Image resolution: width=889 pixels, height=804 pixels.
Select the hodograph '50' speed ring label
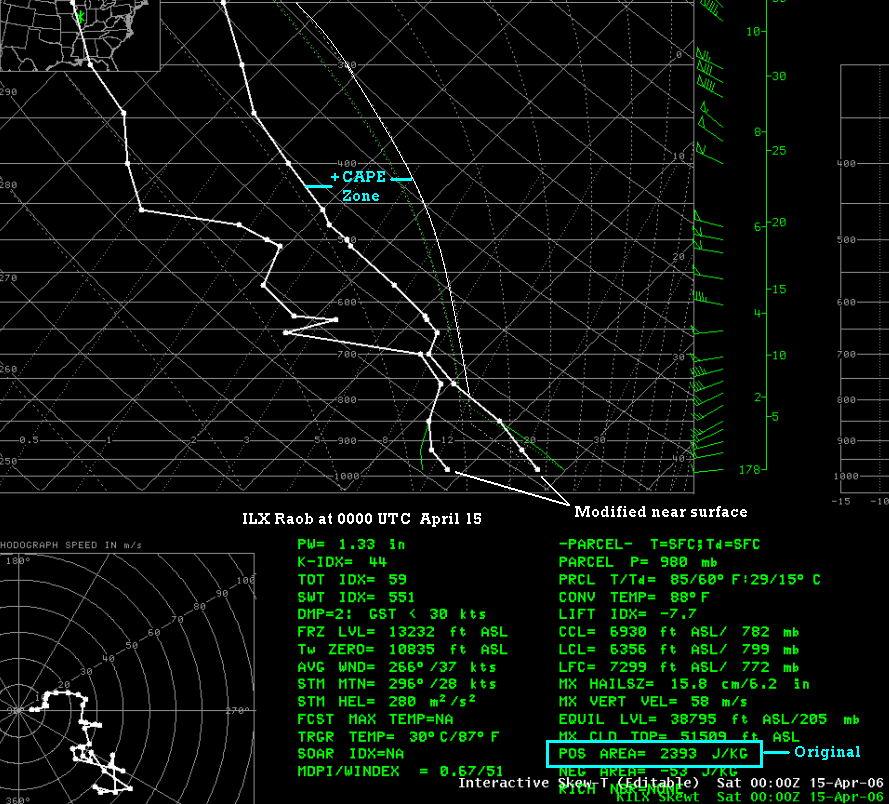132,645
